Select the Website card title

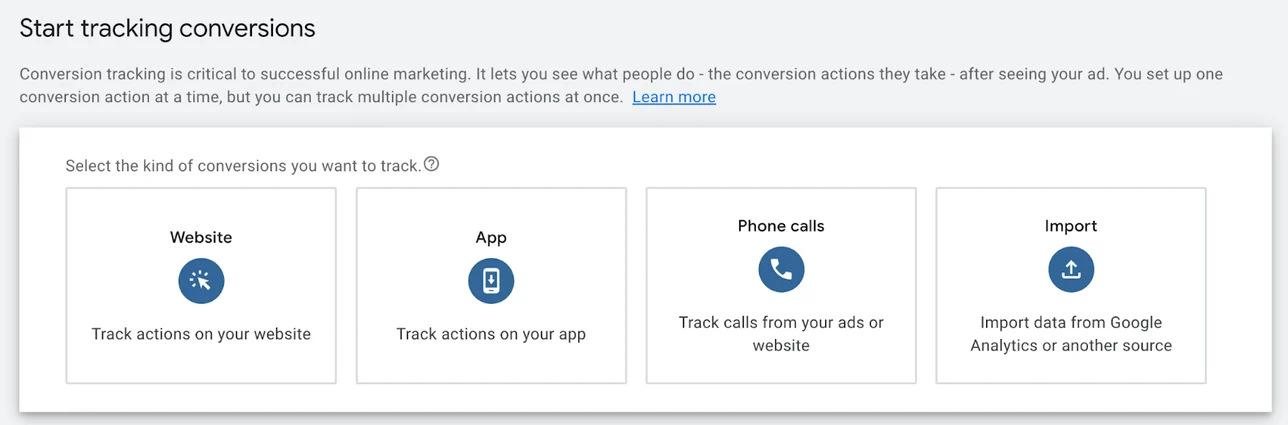(x=201, y=238)
